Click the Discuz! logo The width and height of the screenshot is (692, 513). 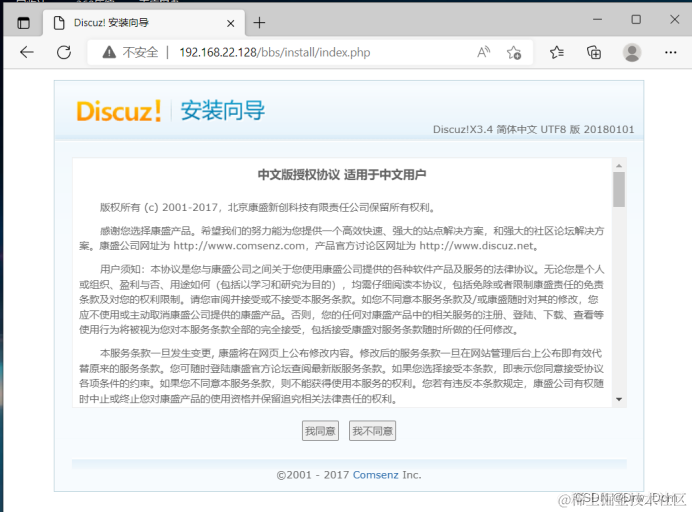[119, 111]
